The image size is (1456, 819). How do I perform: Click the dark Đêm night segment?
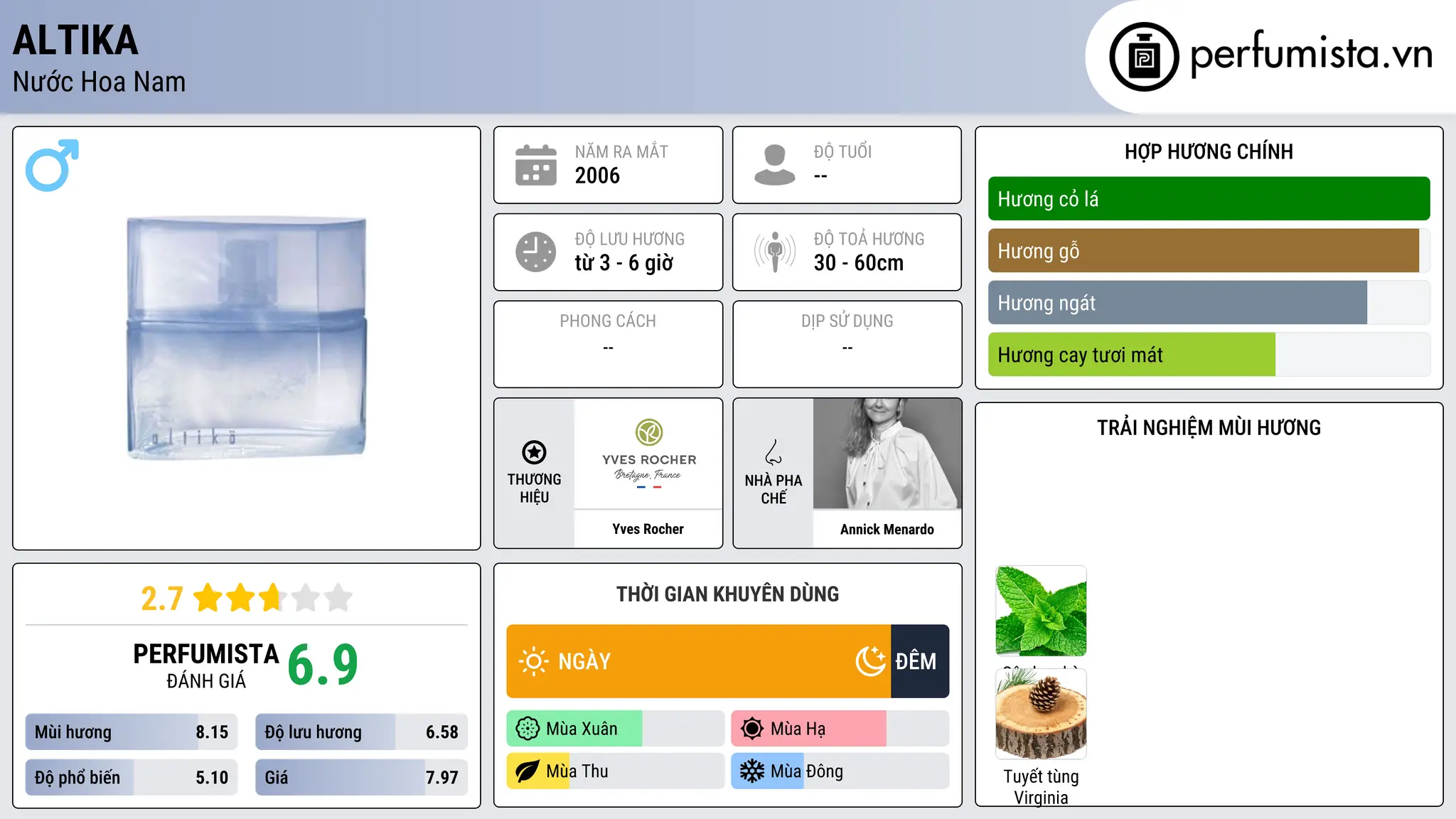click(919, 661)
